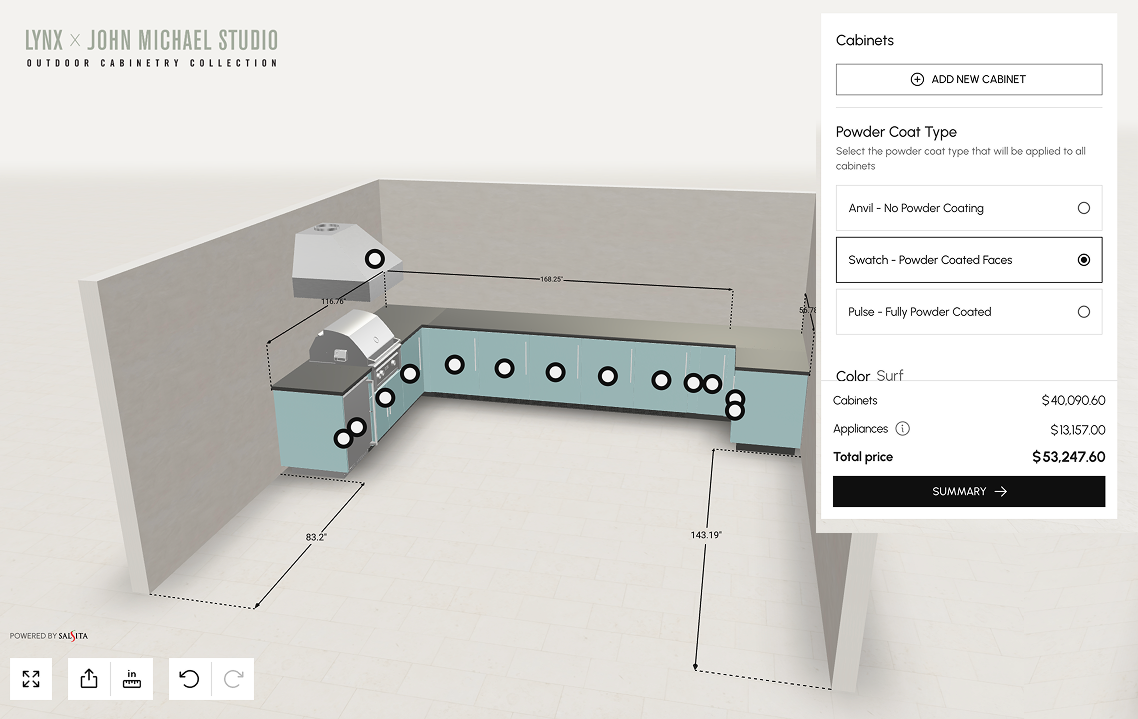
Task: Click the Powered by Salsita link
Action: click(x=48, y=635)
